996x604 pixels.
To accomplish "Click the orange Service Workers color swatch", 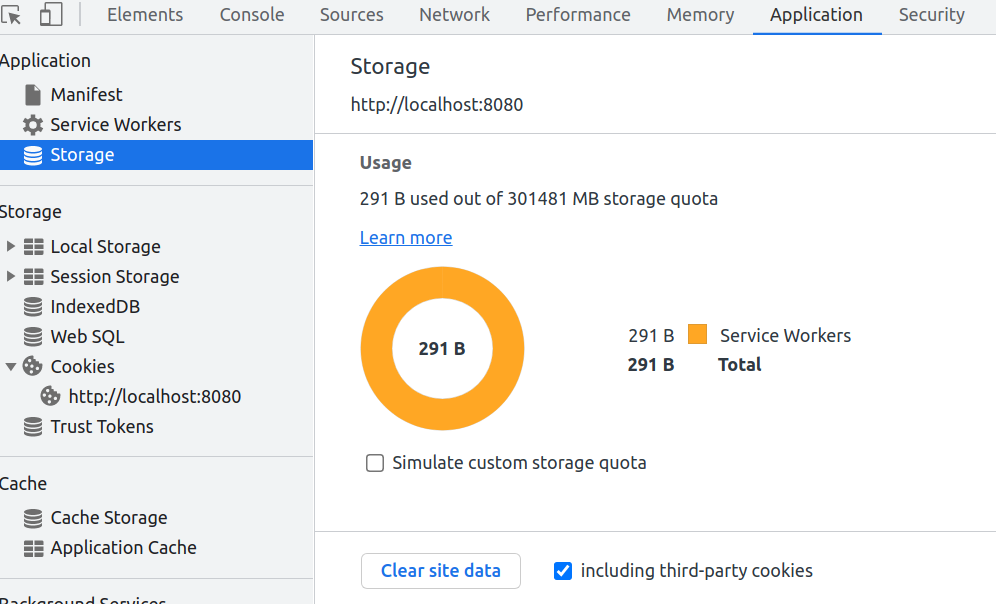I will point(697,335).
